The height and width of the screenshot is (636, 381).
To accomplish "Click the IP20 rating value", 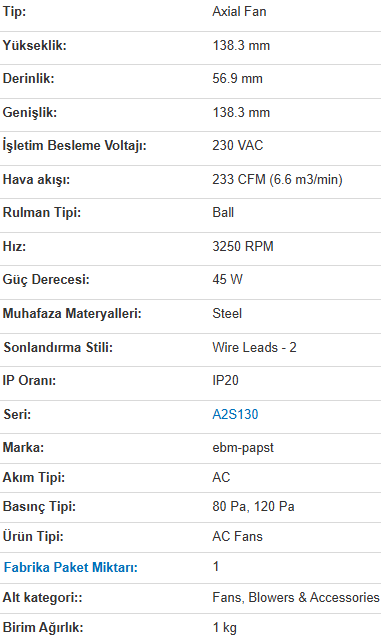I will [x=225, y=380].
